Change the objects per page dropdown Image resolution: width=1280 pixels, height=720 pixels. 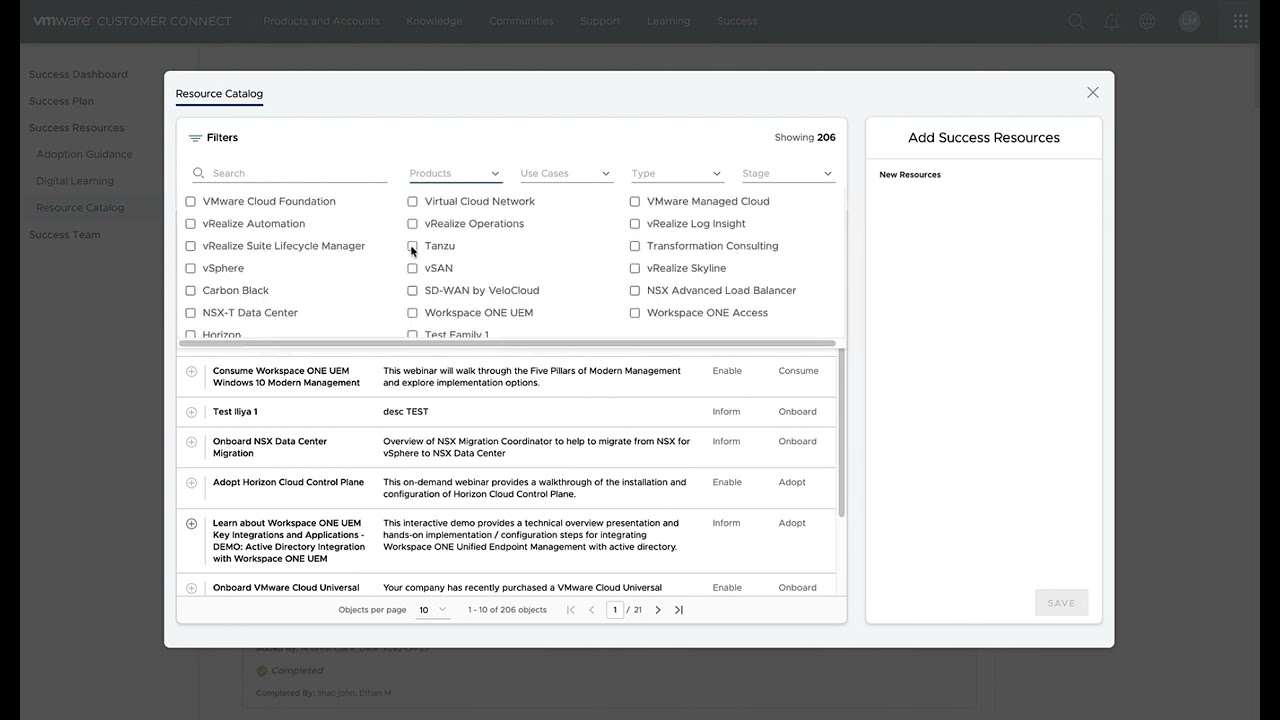(432, 610)
